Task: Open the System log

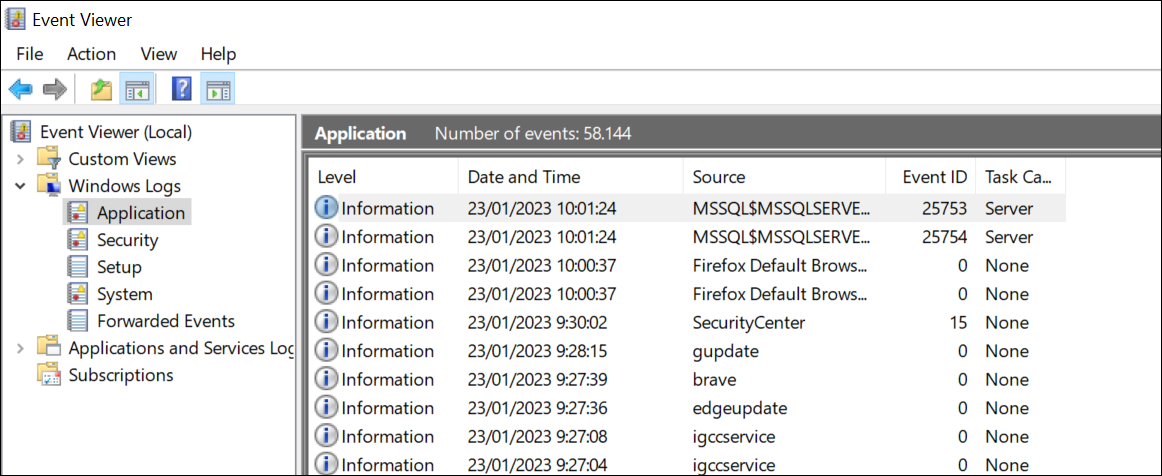Action: [x=124, y=294]
